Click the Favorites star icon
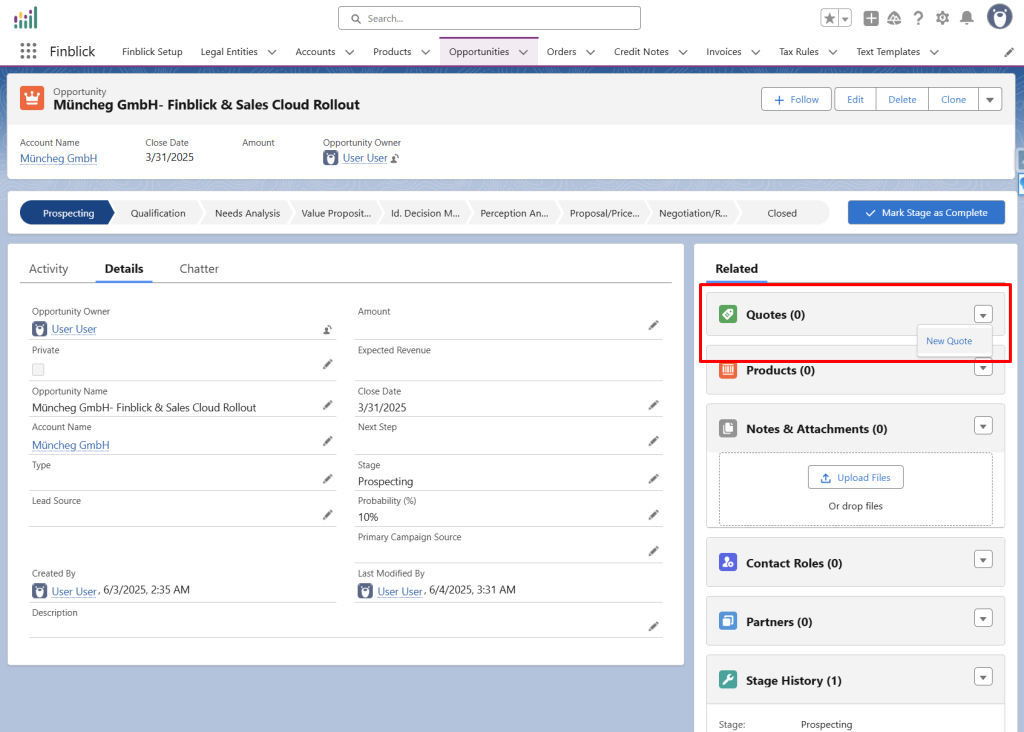Screen dimensions: 1024x732 coord(829,18)
